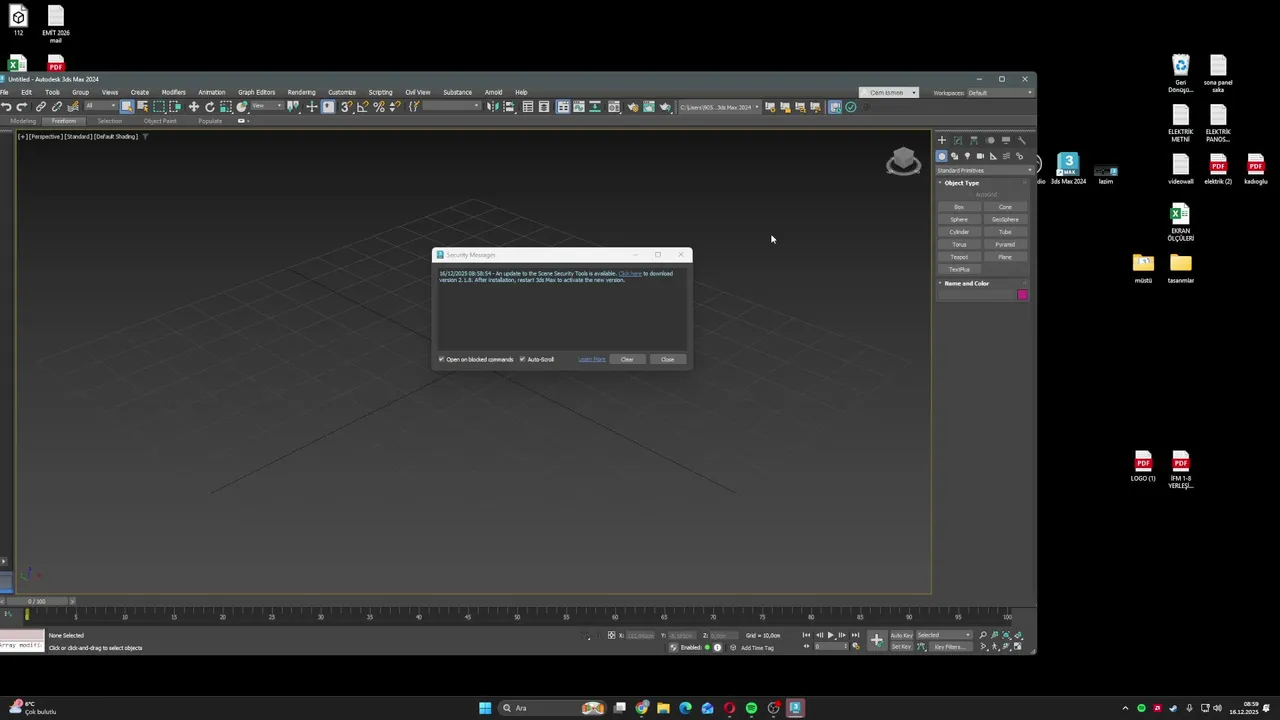
Task: Click the Mirror tool icon
Action: point(491,106)
